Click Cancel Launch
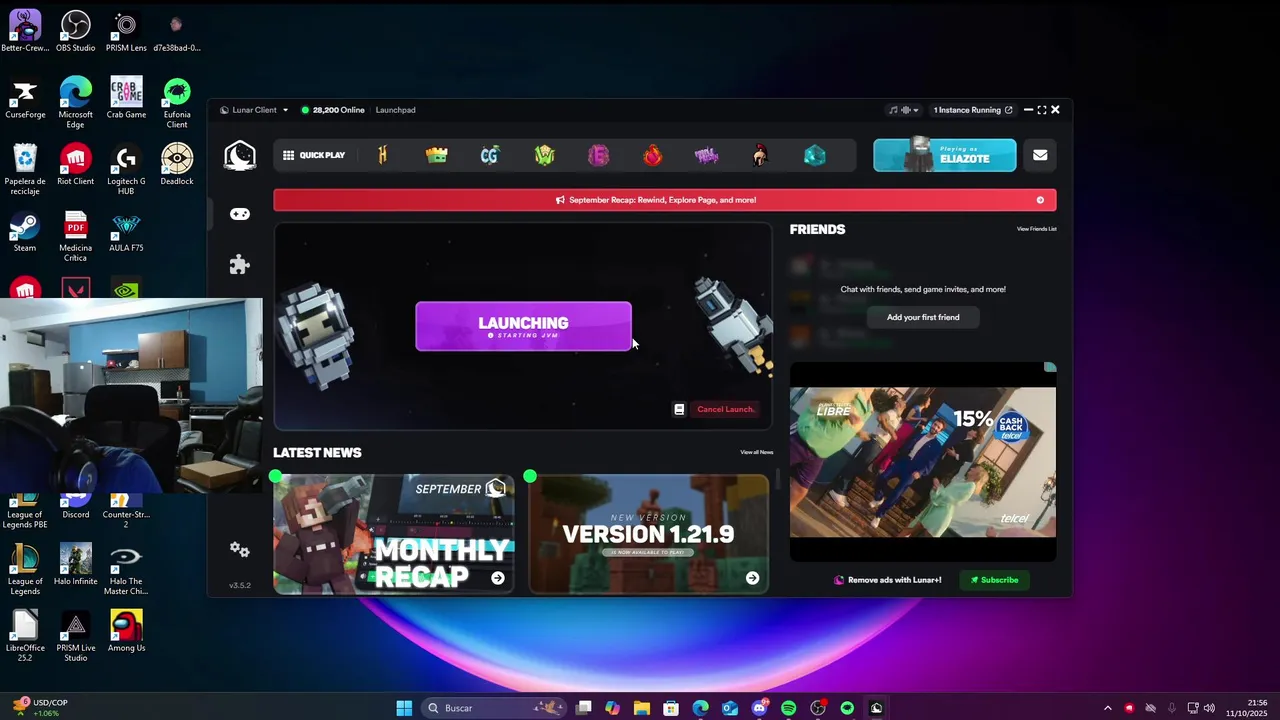 click(725, 409)
